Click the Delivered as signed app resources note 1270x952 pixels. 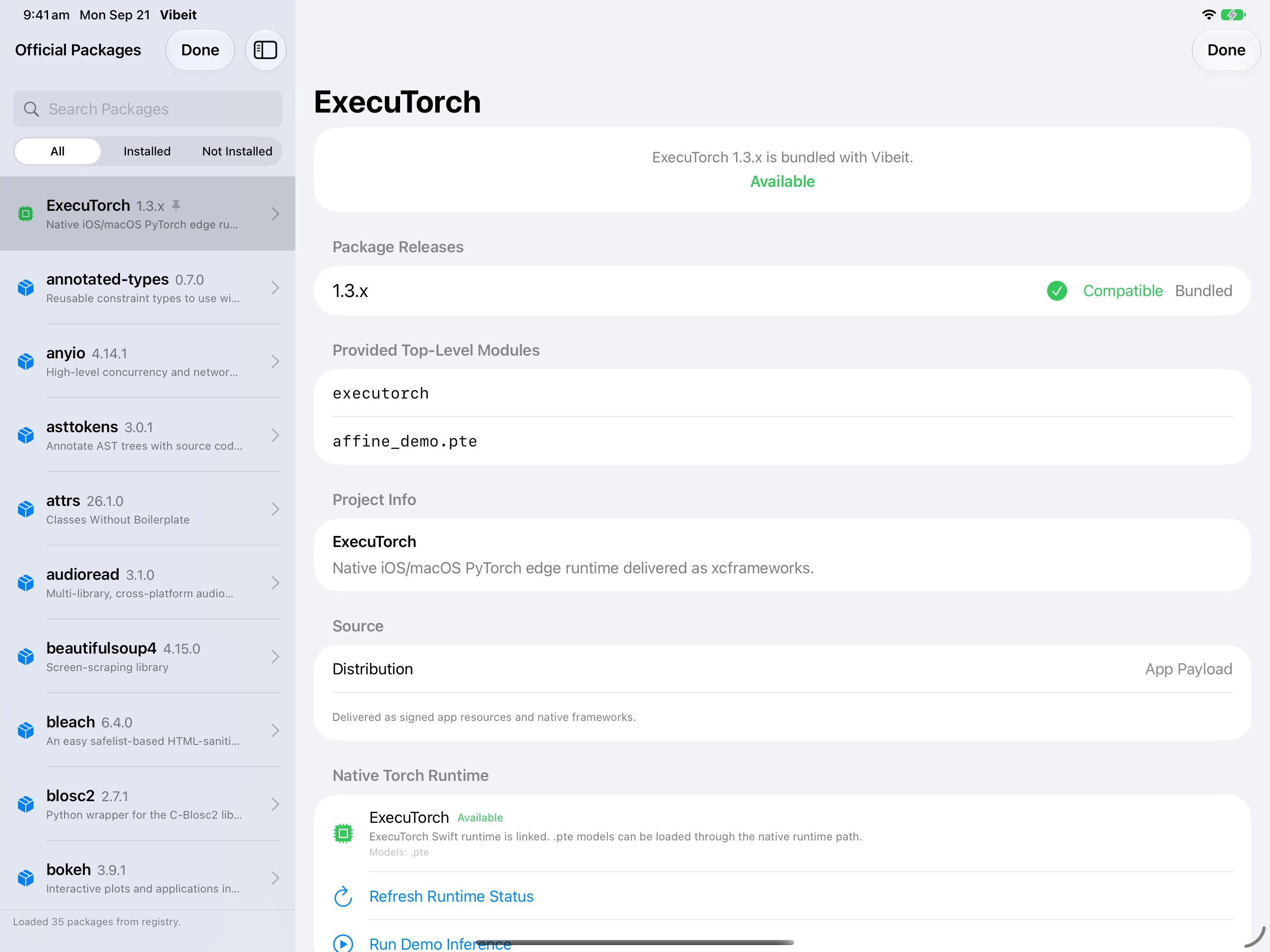(x=484, y=717)
